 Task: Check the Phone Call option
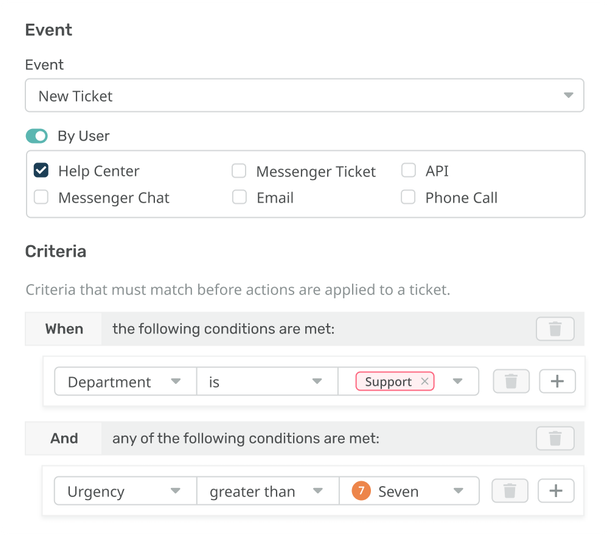pos(408,197)
